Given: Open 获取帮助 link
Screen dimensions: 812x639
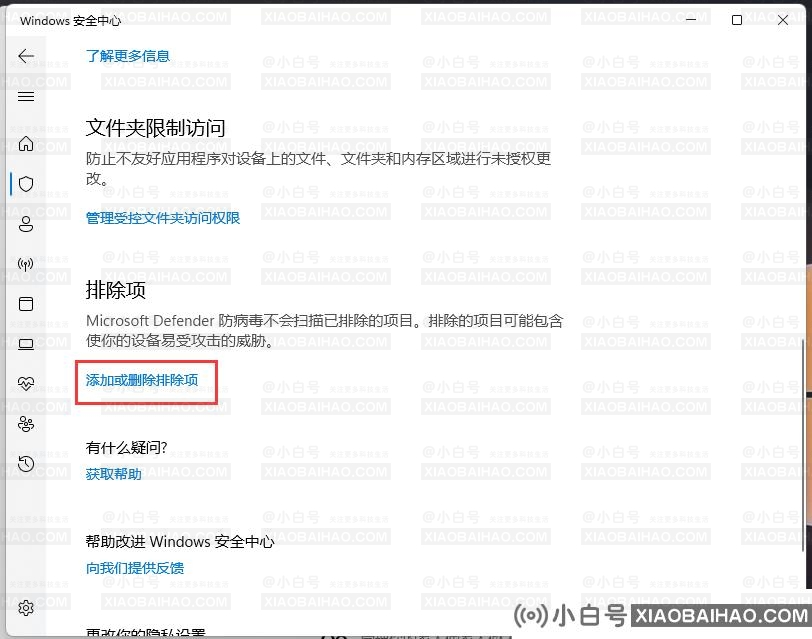Looking at the screenshot, I should click(x=114, y=474).
